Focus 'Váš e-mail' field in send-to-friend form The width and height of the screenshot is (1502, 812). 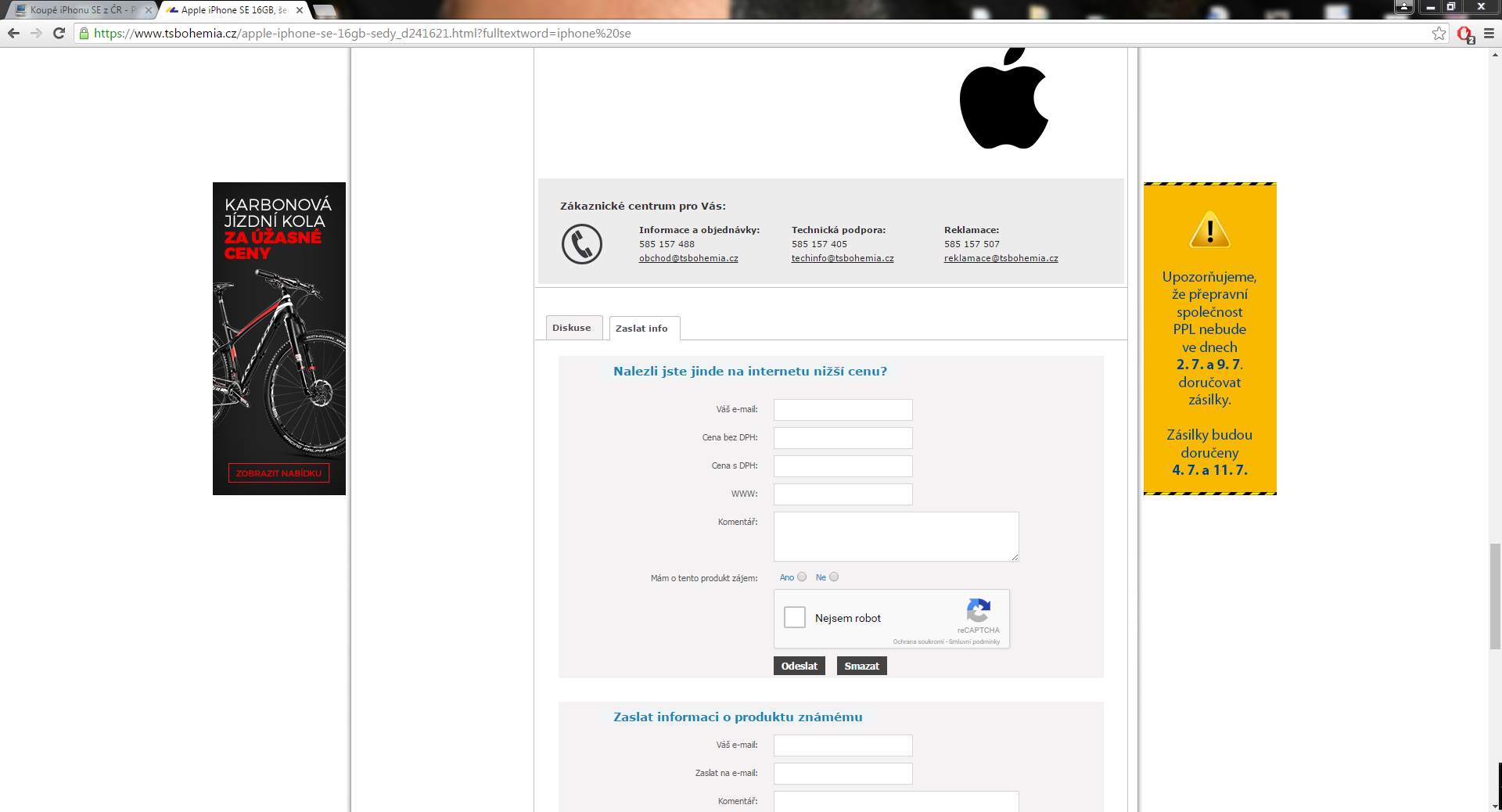(843, 746)
